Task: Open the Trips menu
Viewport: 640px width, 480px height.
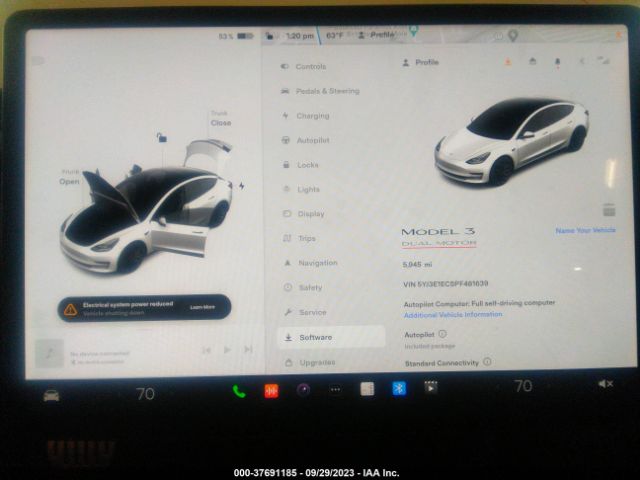Action: (x=300, y=238)
